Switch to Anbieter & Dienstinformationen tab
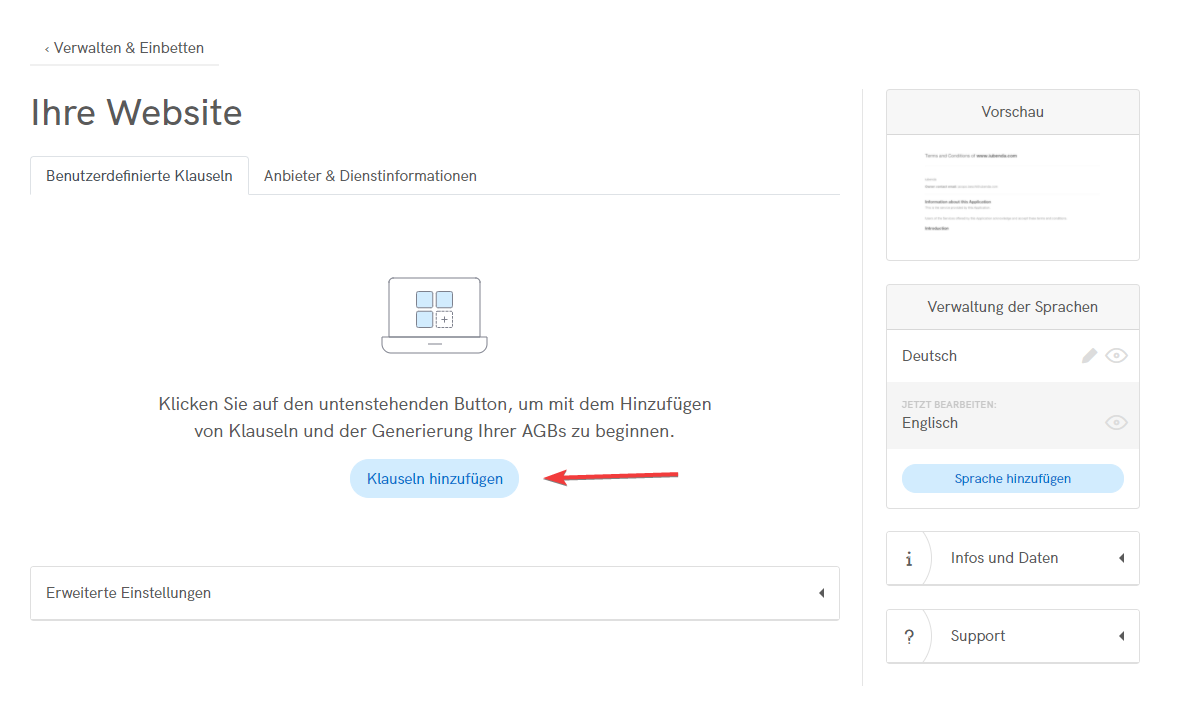This screenshot has width=1186, height=707. pos(370,176)
